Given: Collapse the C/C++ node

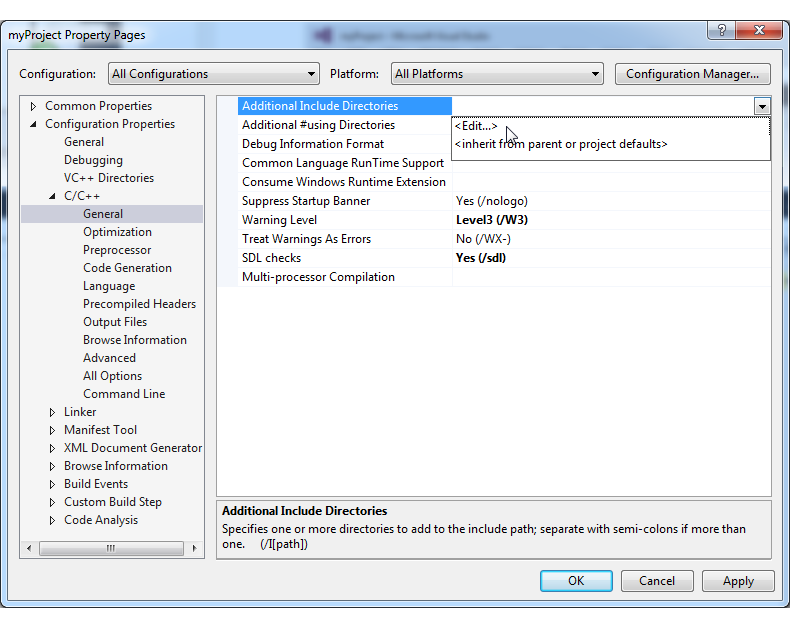Looking at the screenshot, I should 52,196.
